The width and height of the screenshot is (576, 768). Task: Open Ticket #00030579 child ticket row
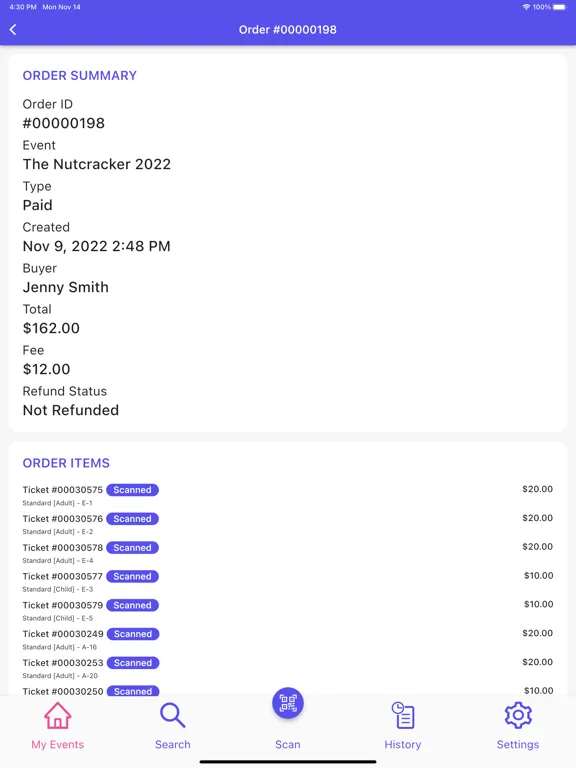pos(288,610)
